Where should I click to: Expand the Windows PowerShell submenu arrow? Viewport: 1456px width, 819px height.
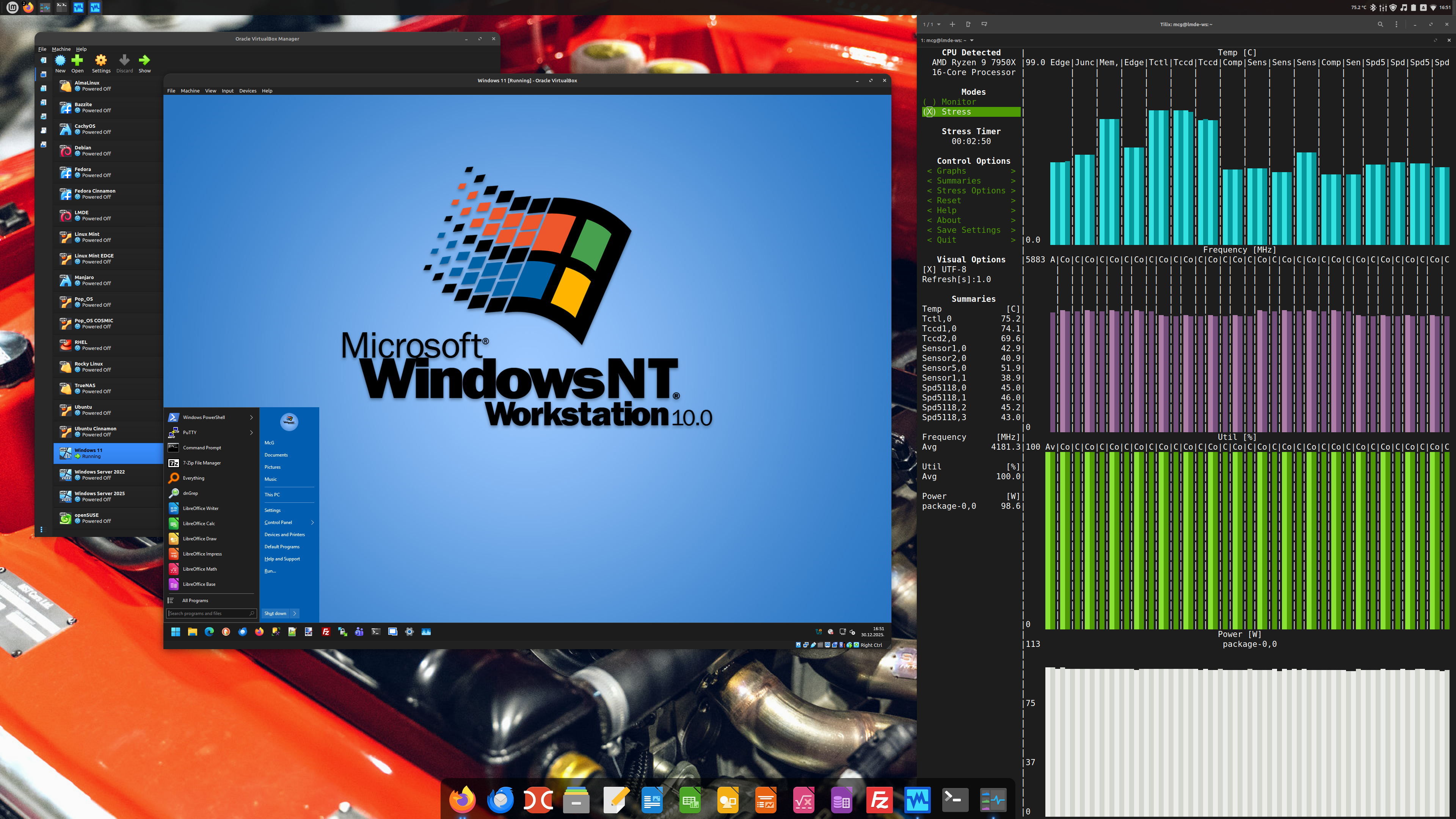point(251,417)
